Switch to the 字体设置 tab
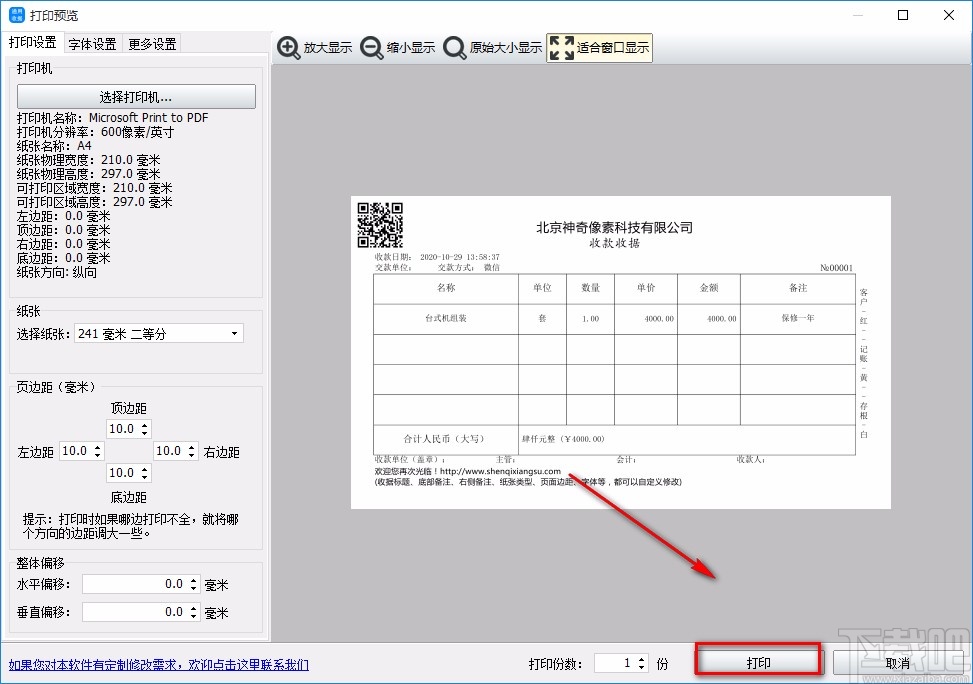The height and width of the screenshot is (684, 973). (92, 43)
